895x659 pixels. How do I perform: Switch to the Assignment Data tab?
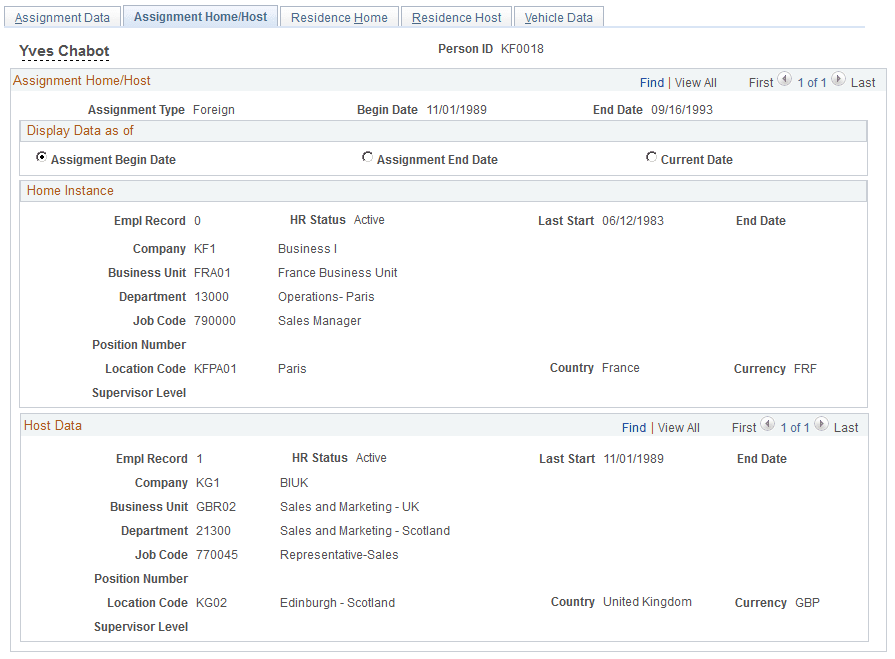[62, 16]
